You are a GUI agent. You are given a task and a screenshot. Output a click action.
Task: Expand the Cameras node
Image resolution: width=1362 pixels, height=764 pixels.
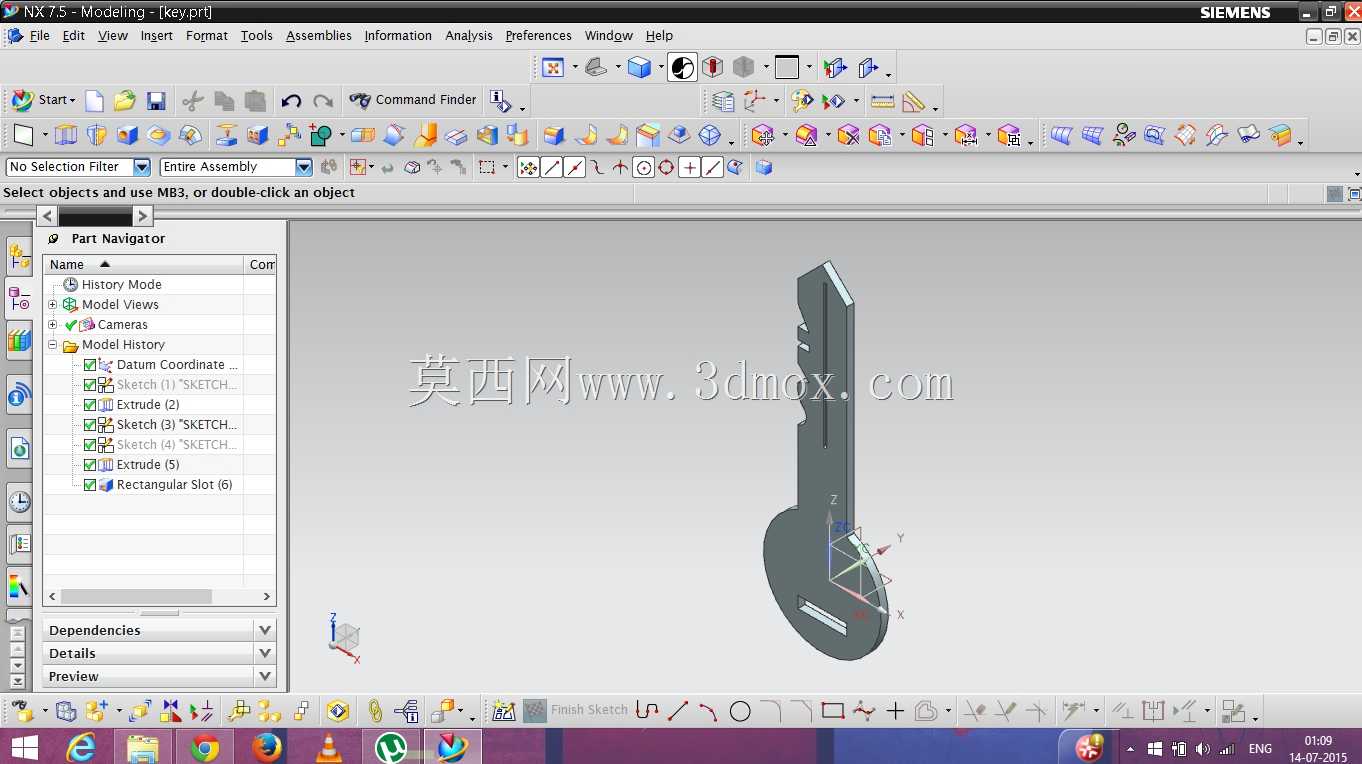tap(53, 325)
